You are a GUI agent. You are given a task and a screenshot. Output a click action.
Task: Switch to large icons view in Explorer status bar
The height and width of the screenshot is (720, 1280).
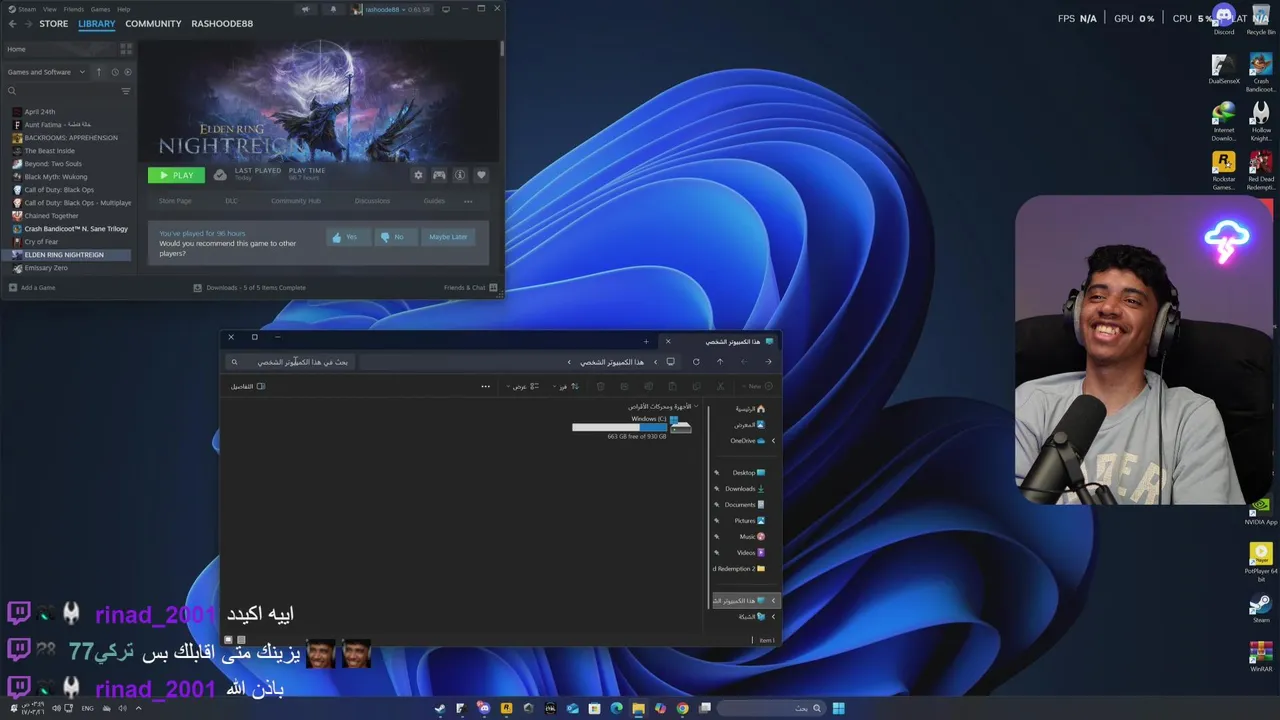(229, 640)
